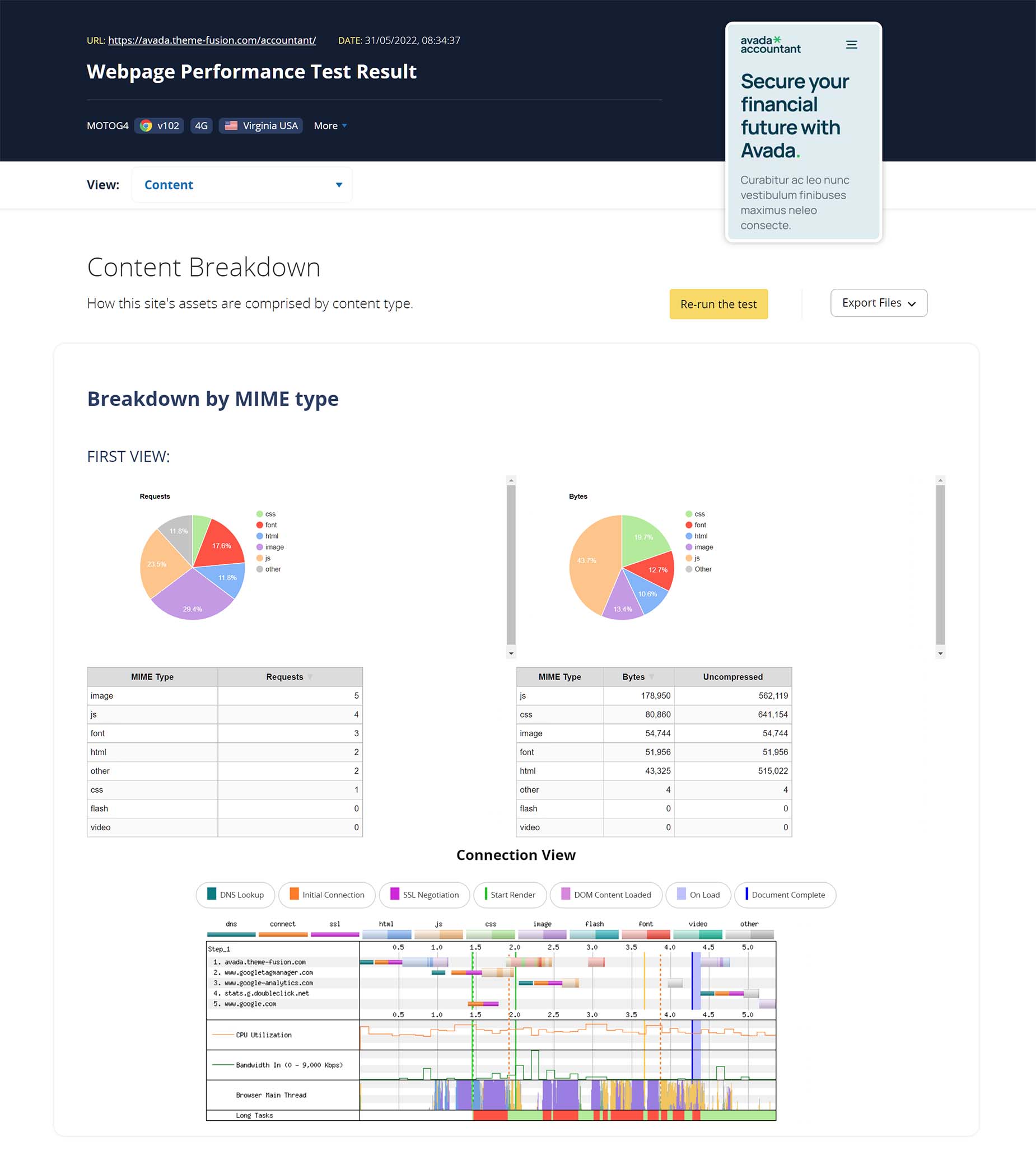Click the SSL Negotiation legend item
The height and width of the screenshot is (1165, 1036).
pos(424,894)
